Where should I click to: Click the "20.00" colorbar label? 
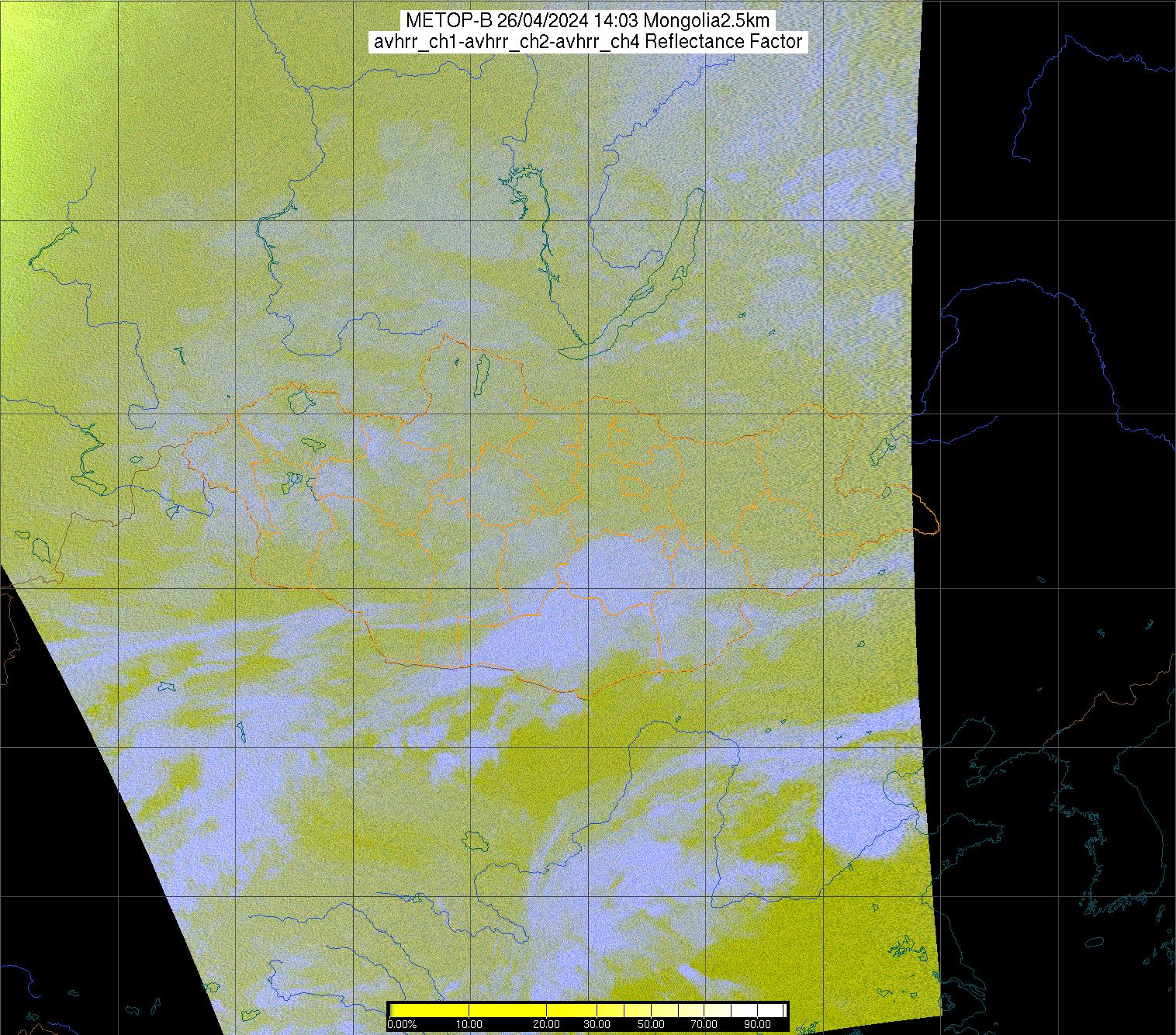(x=547, y=1024)
